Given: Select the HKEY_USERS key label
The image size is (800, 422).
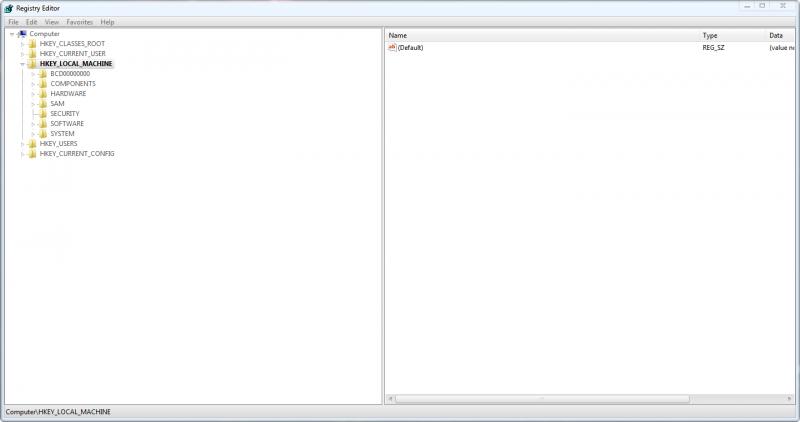Looking at the screenshot, I should click(59, 143).
